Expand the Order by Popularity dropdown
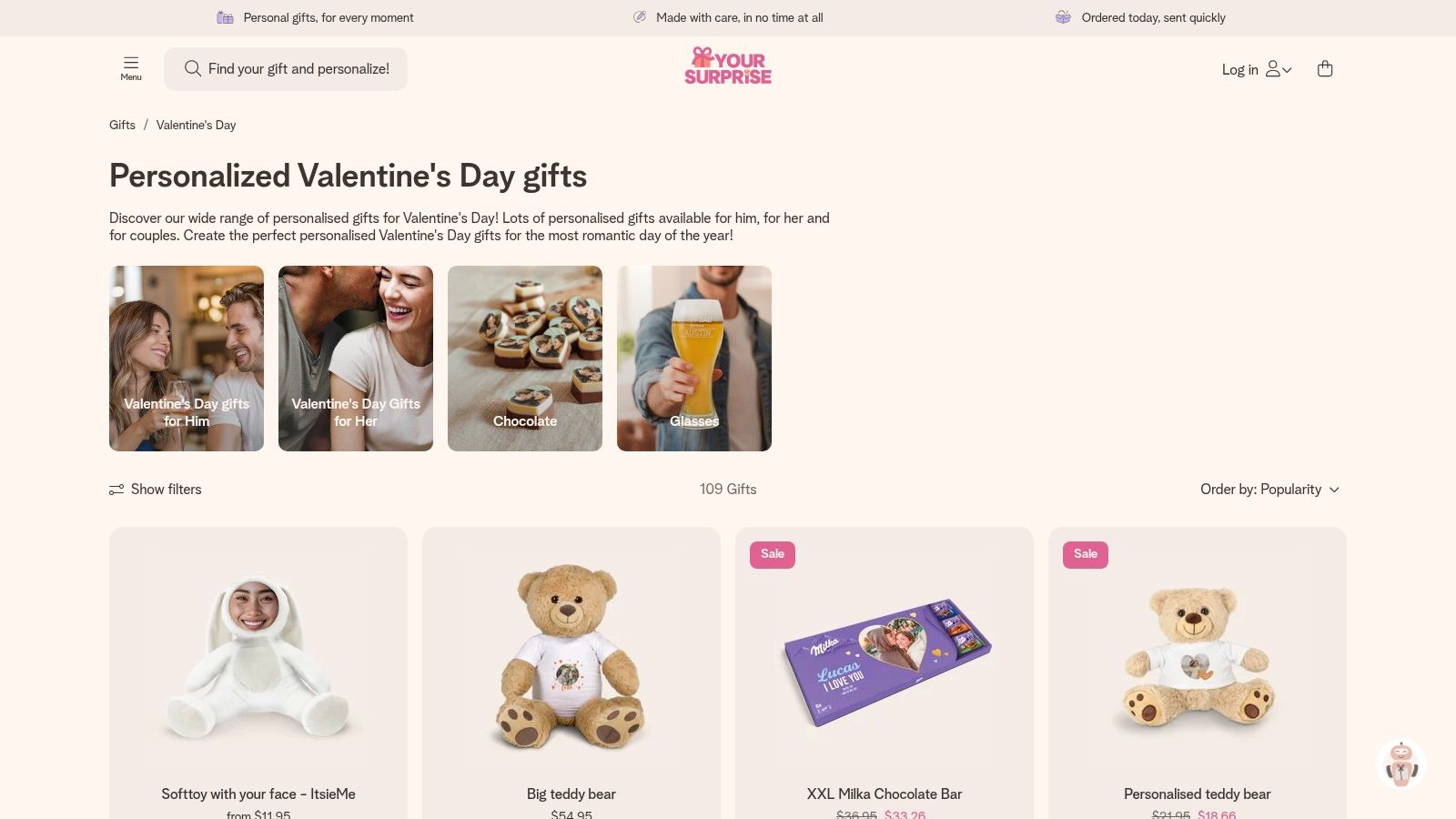 1270,490
